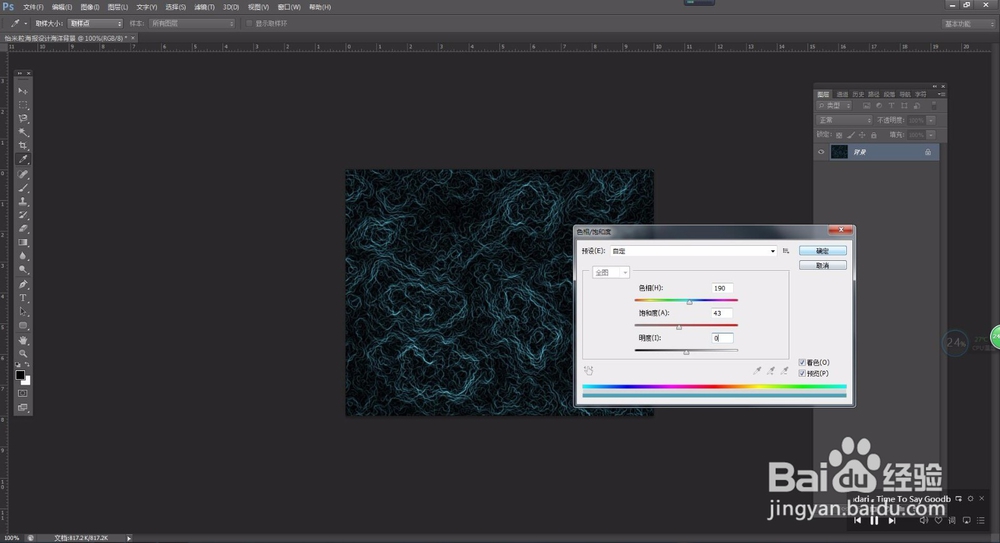Pause music in media player widget

click(x=874, y=521)
